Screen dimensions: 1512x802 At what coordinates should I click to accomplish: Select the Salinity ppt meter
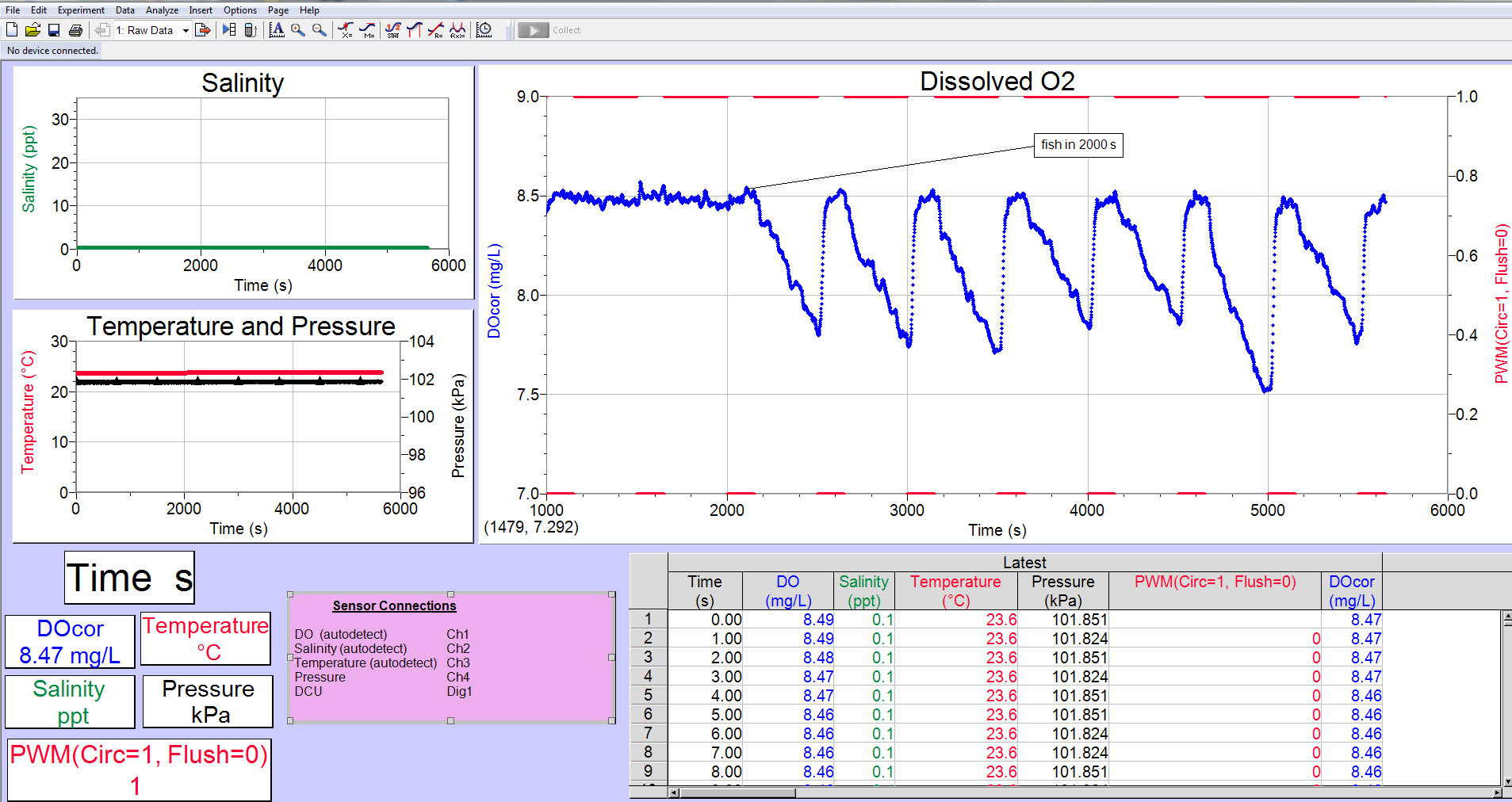click(71, 702)
